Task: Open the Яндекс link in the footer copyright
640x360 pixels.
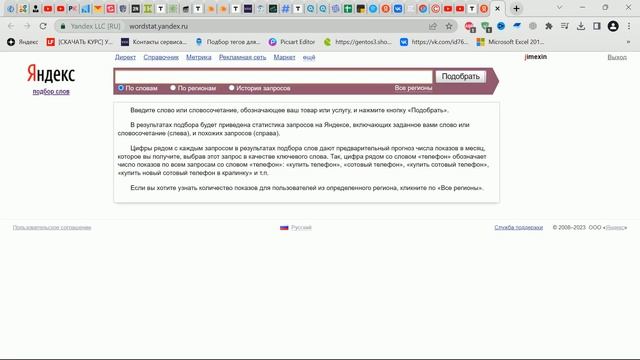Action: click(615, 227)
